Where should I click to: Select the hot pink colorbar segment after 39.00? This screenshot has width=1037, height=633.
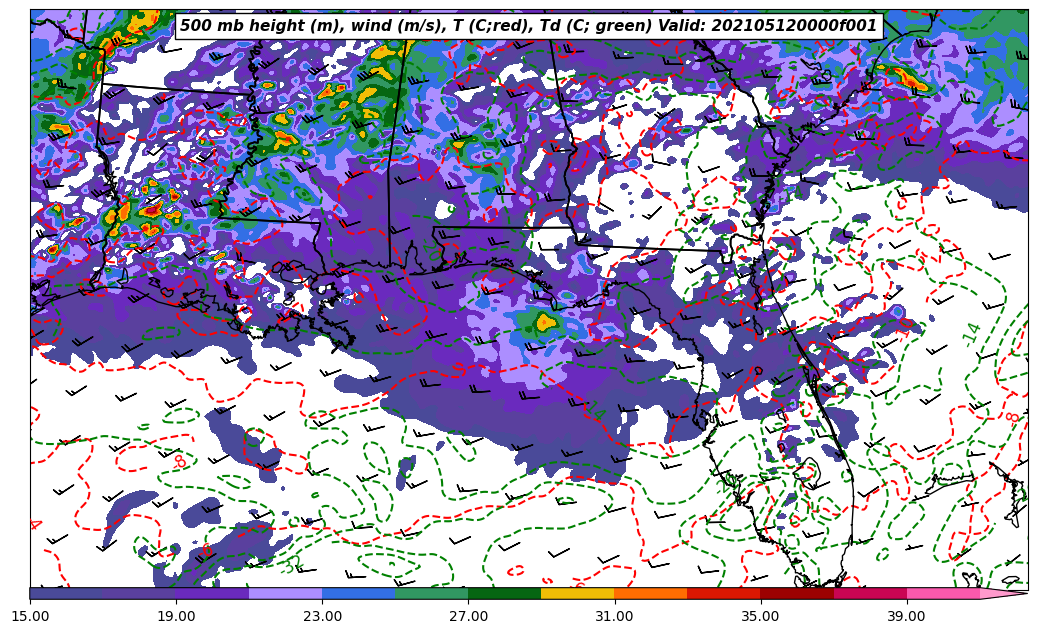tap(943, 593)
